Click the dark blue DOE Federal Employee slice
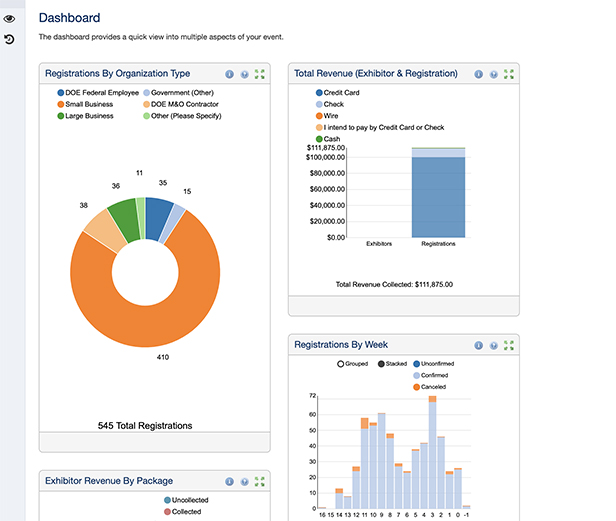Image resolution: width=616 pixels, height=521 pixels. tap(157, 216)
